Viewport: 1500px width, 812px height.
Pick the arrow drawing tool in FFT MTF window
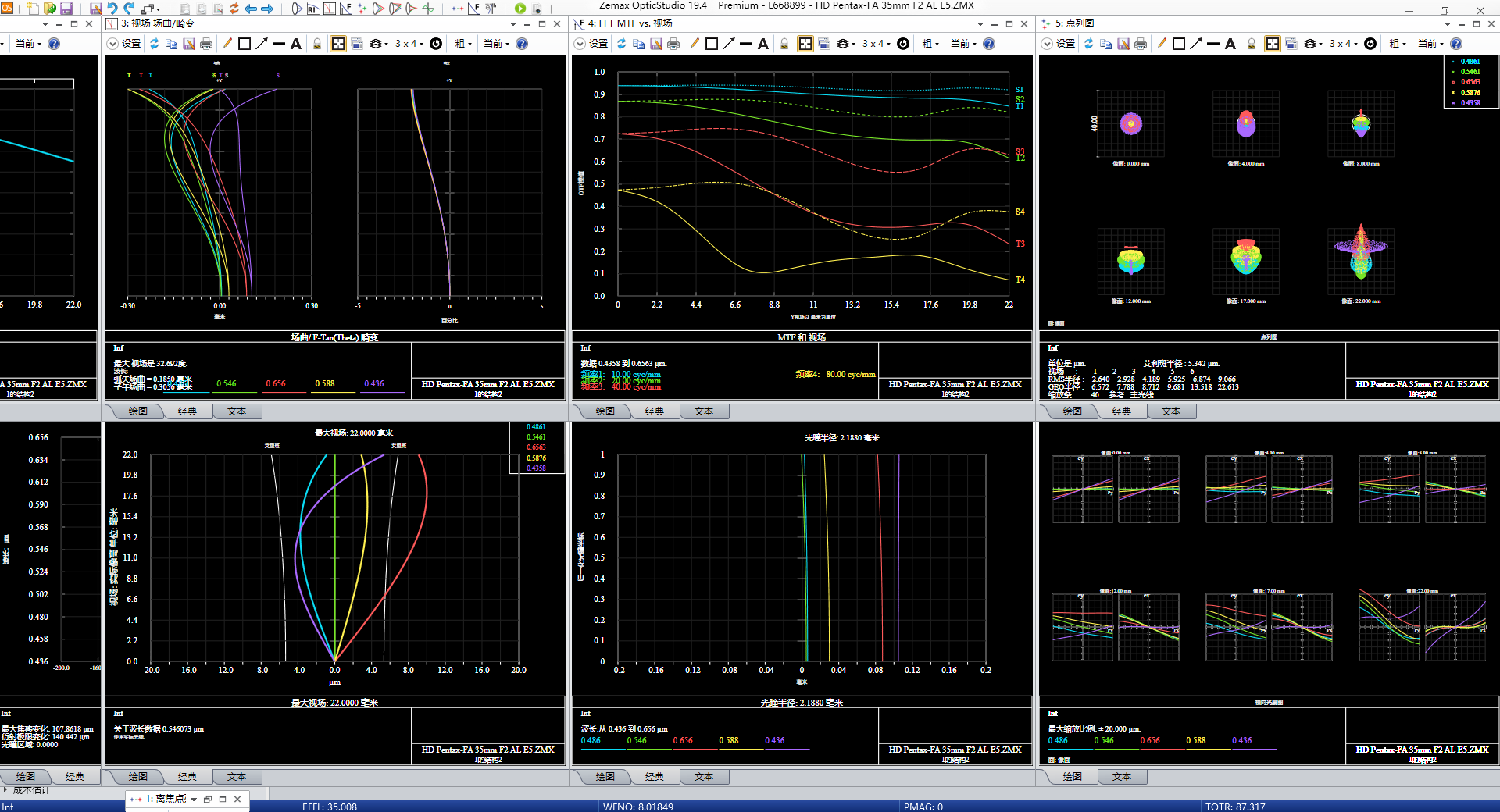click(x=729, y=44)
